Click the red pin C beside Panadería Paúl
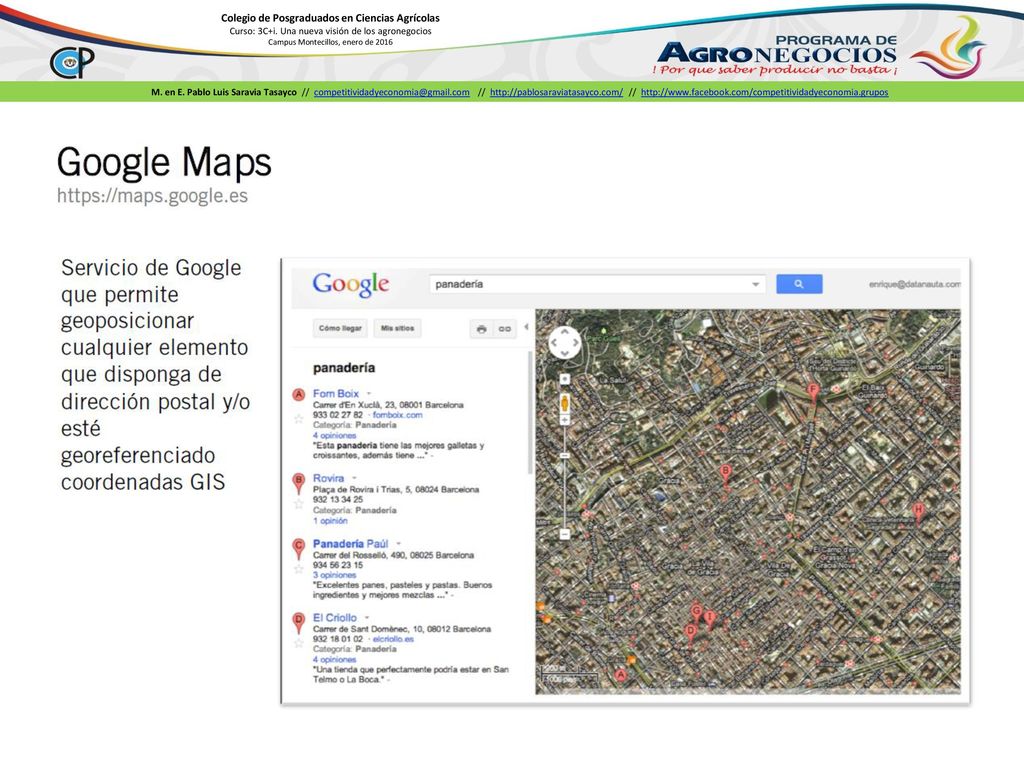Screen dimensions: 1024x768 point(298,549)
